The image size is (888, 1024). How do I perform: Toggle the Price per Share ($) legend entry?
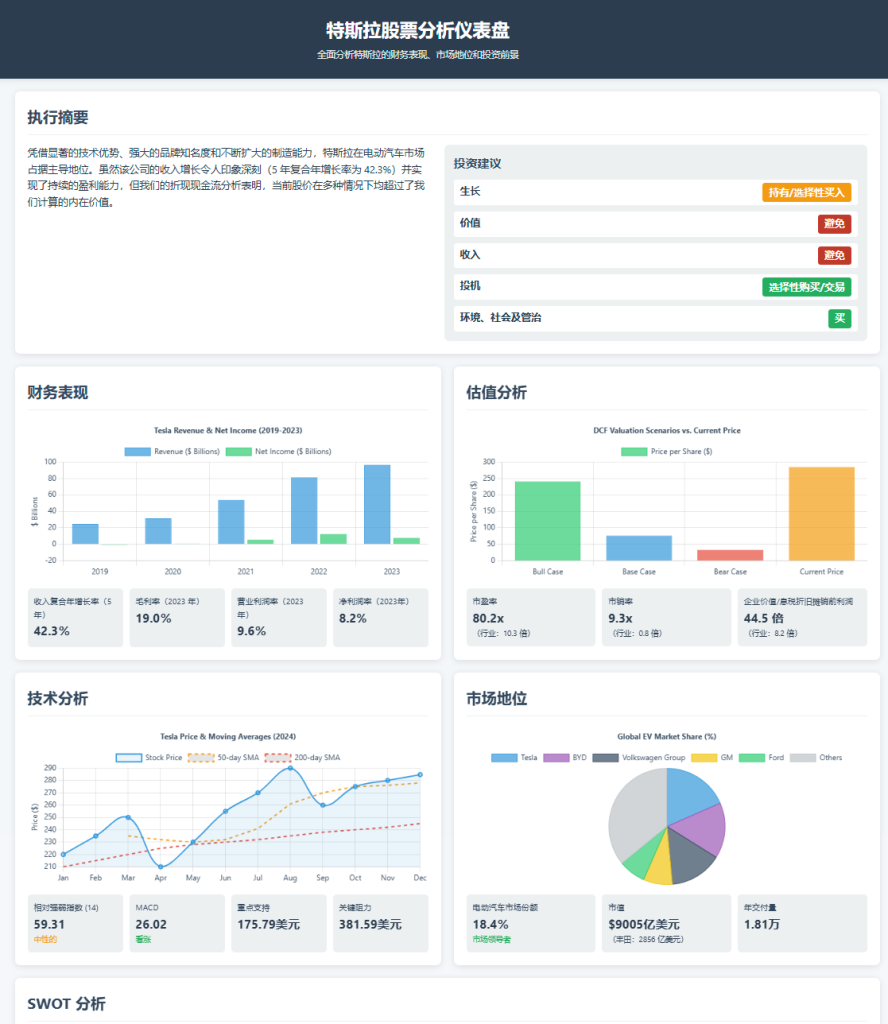tap(666, 451)
